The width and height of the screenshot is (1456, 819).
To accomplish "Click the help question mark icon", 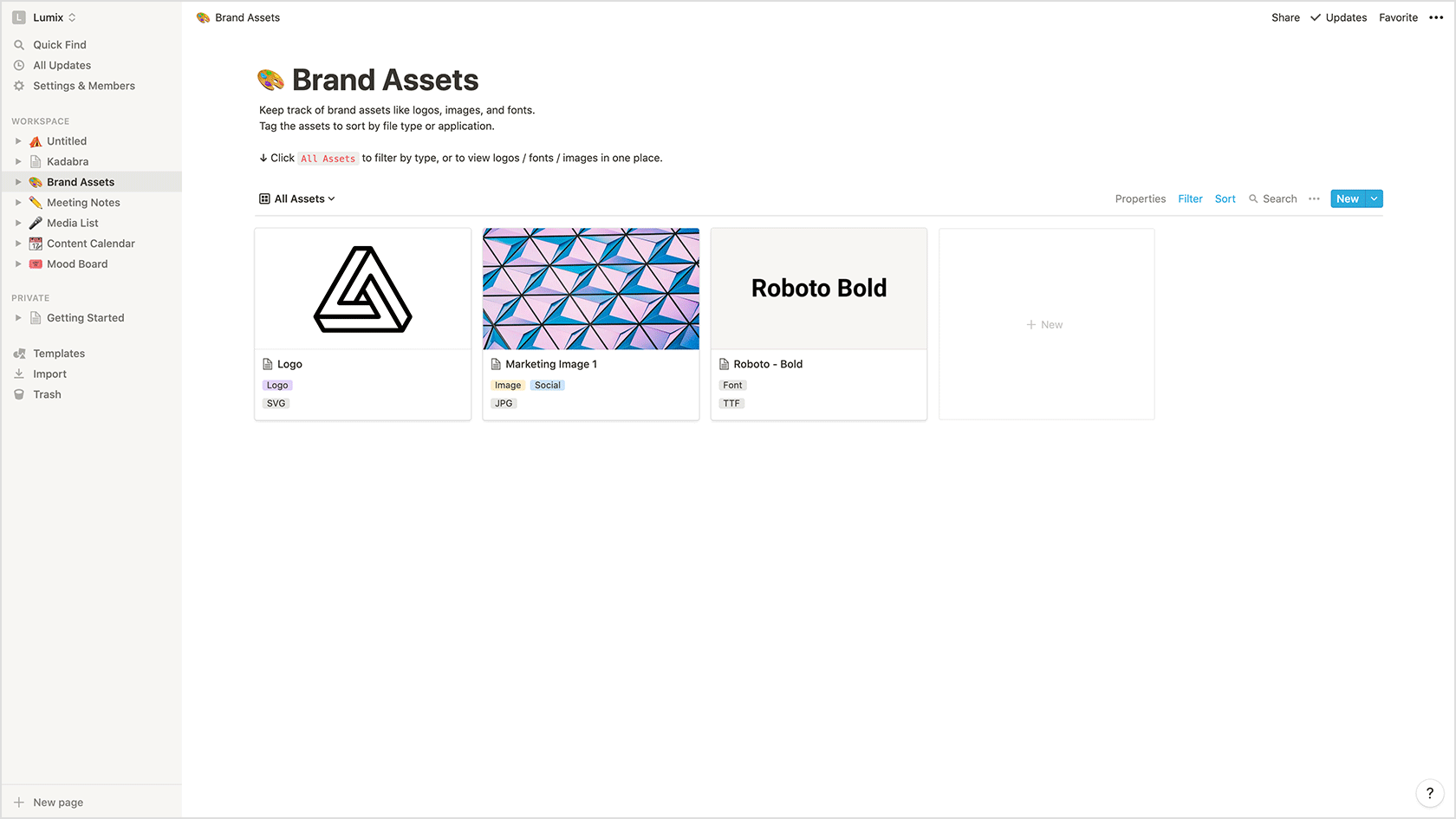I will click(1429, 793).
